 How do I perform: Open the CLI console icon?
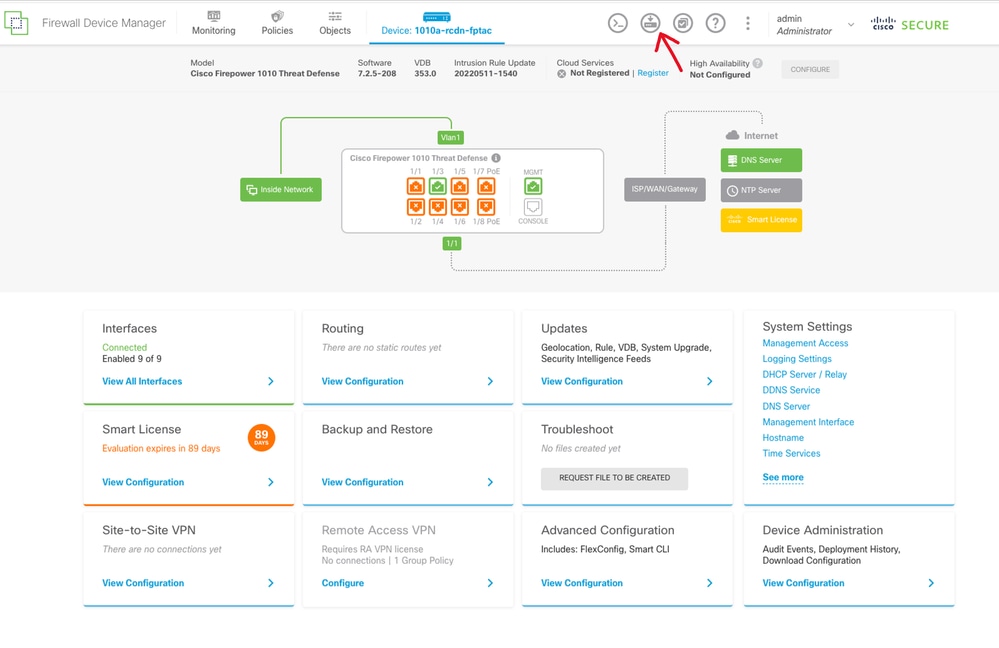(x=617, y=24)
